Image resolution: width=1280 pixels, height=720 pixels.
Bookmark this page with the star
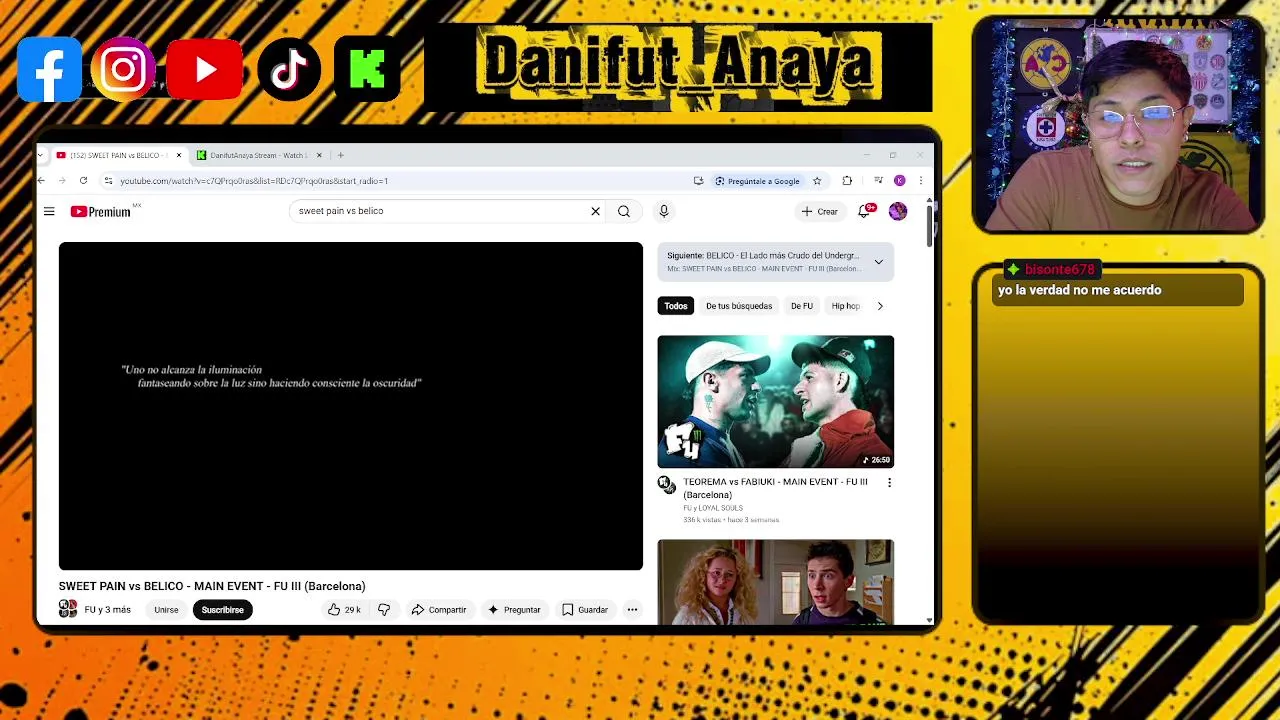click(817, 181)
